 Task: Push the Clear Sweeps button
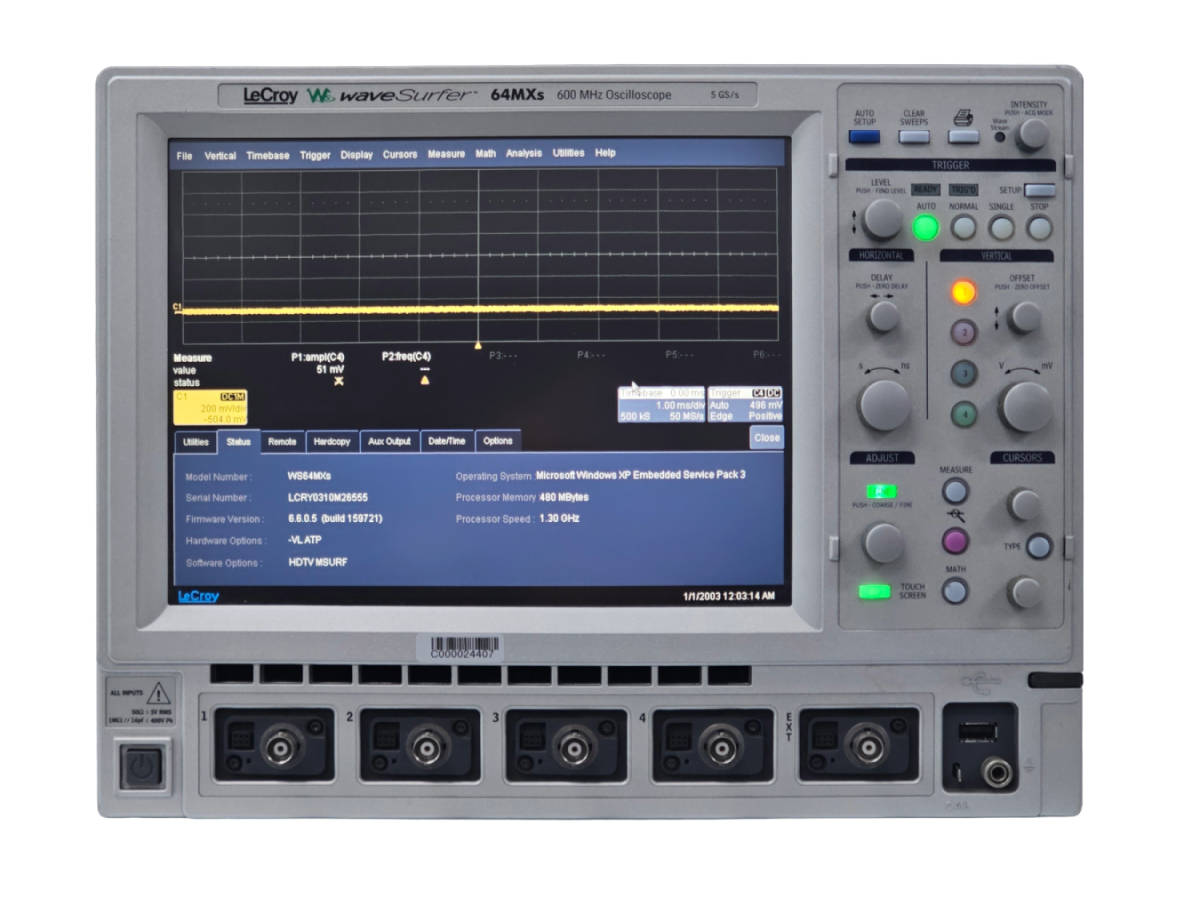(x=914, y=137)
